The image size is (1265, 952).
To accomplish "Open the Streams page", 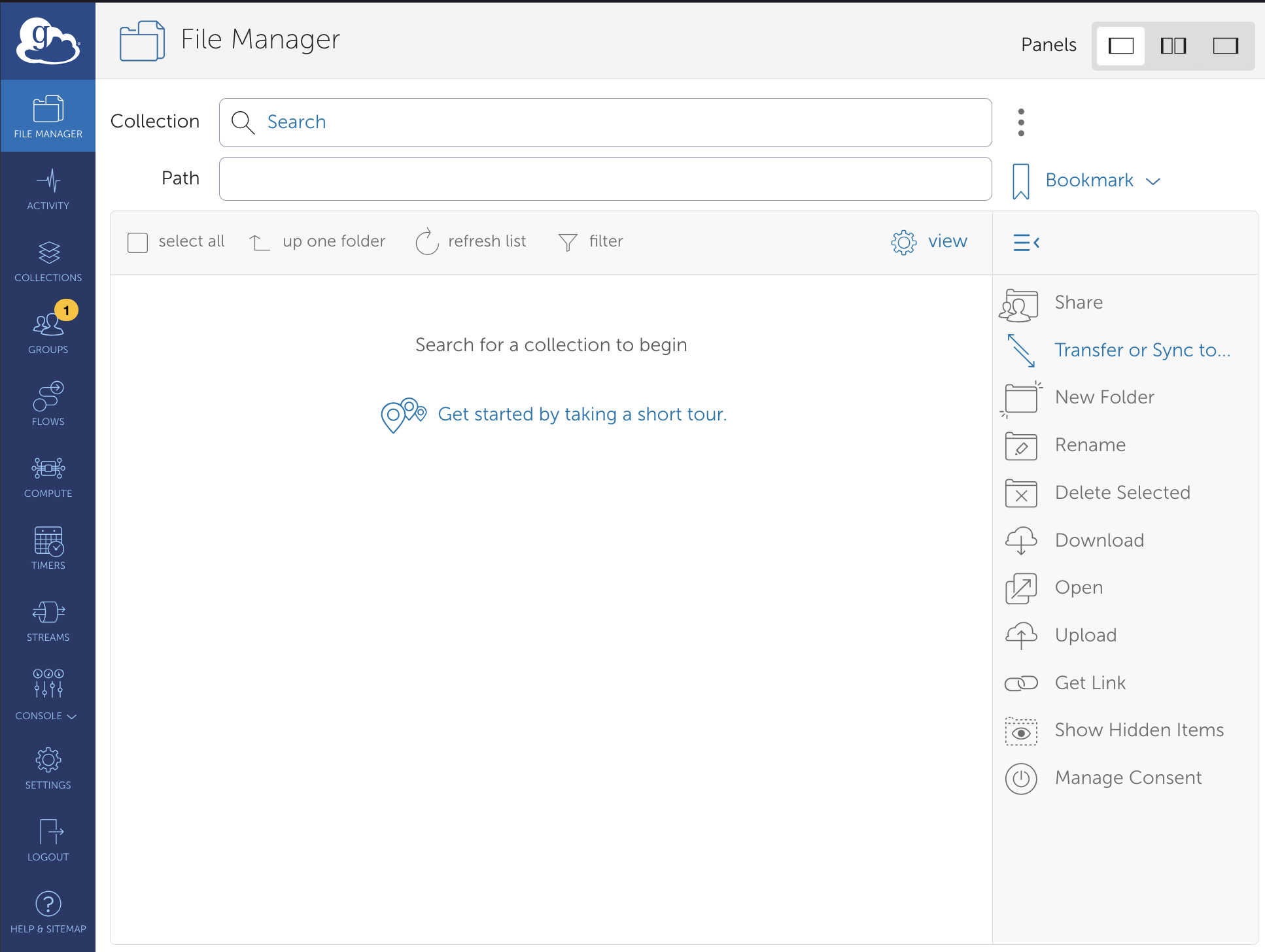I will tap(48, 620).
